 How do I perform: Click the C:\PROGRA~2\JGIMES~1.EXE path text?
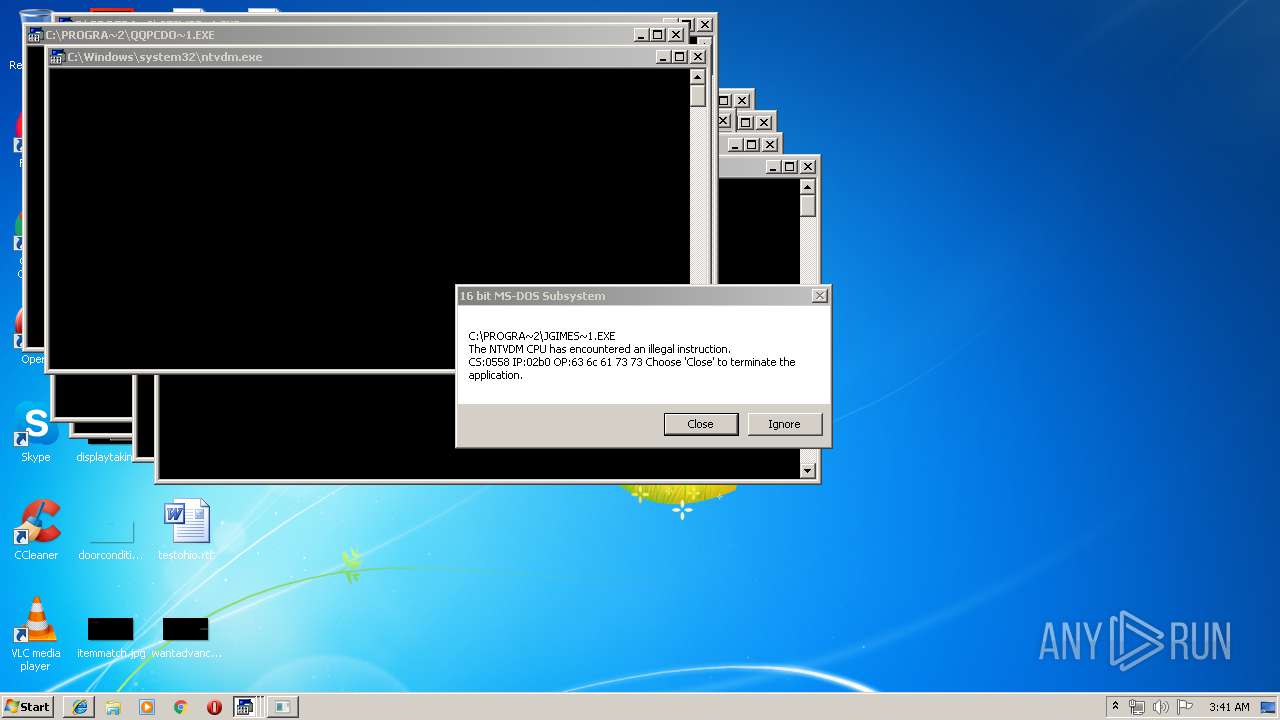(542, 336)
